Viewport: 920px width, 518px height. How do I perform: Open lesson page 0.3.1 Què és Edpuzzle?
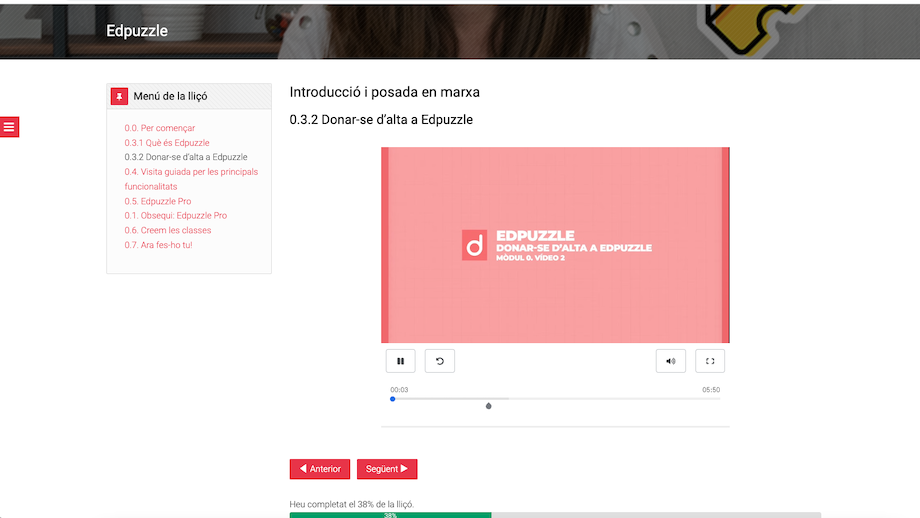(167, 143)
